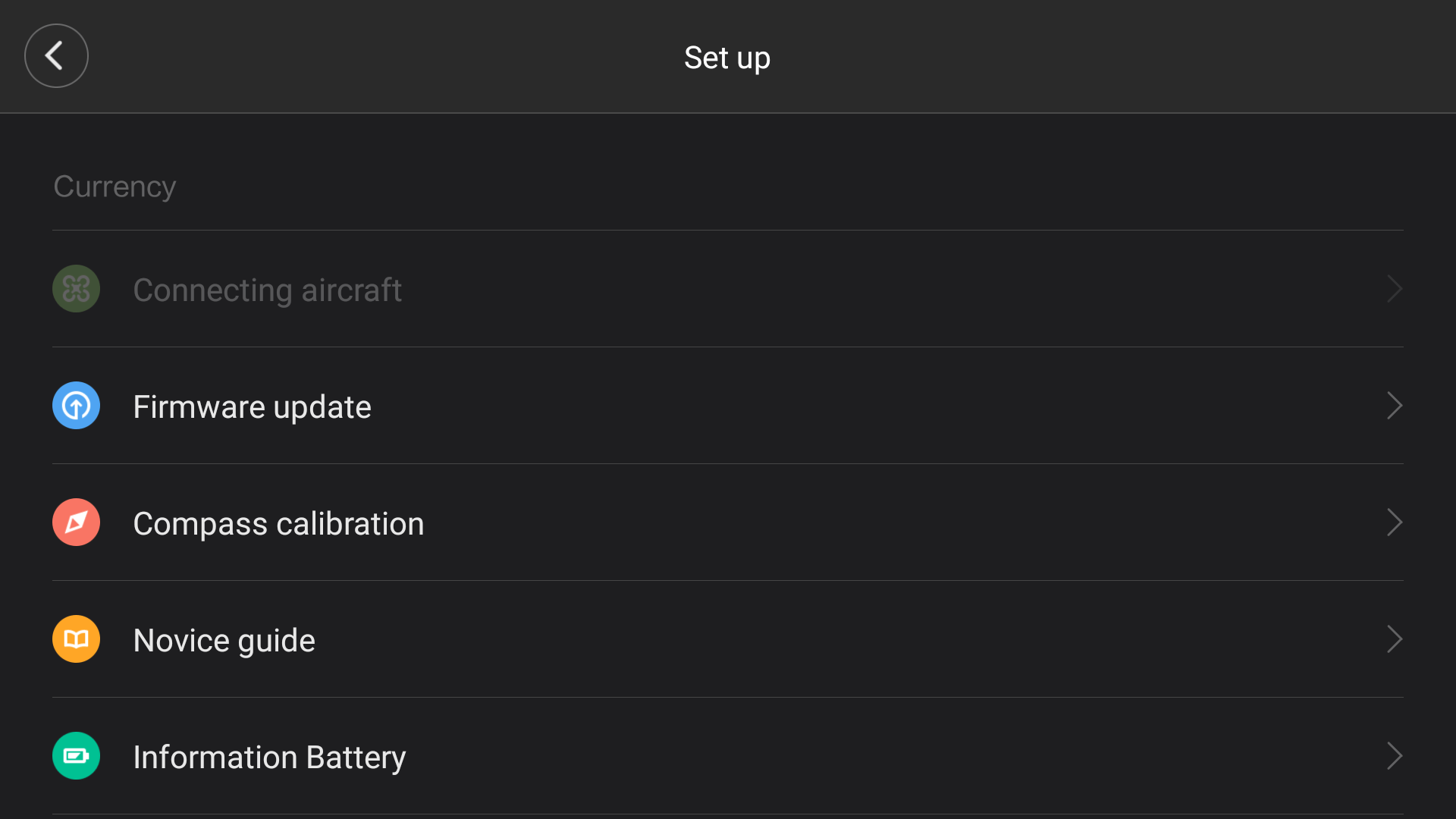Tap the red compass calibration icon
The height and width of the screenshot is (819, 1456).
pyautogui.click(x=76, y=522)
